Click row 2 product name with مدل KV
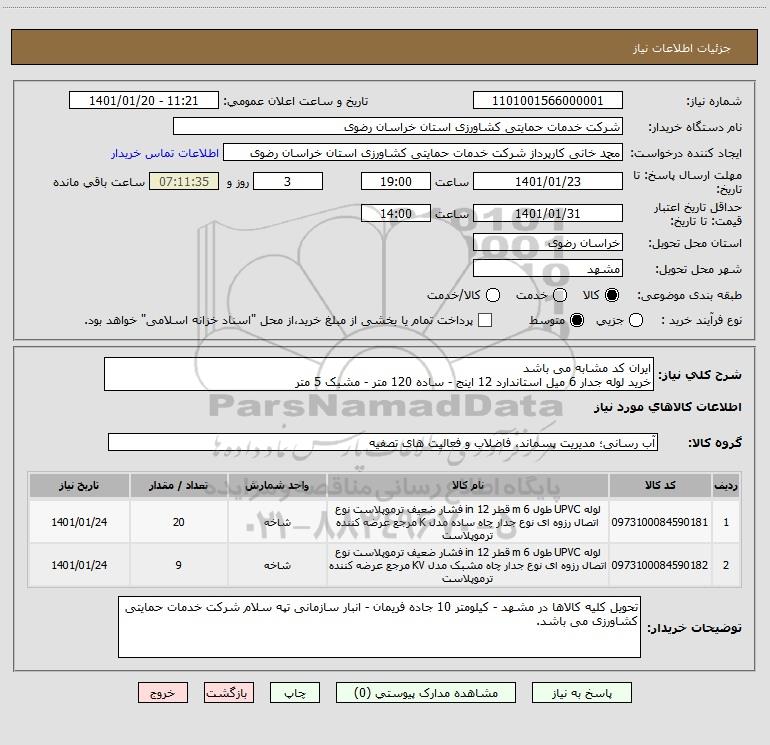The image size is (770, 745). [468, 565]
